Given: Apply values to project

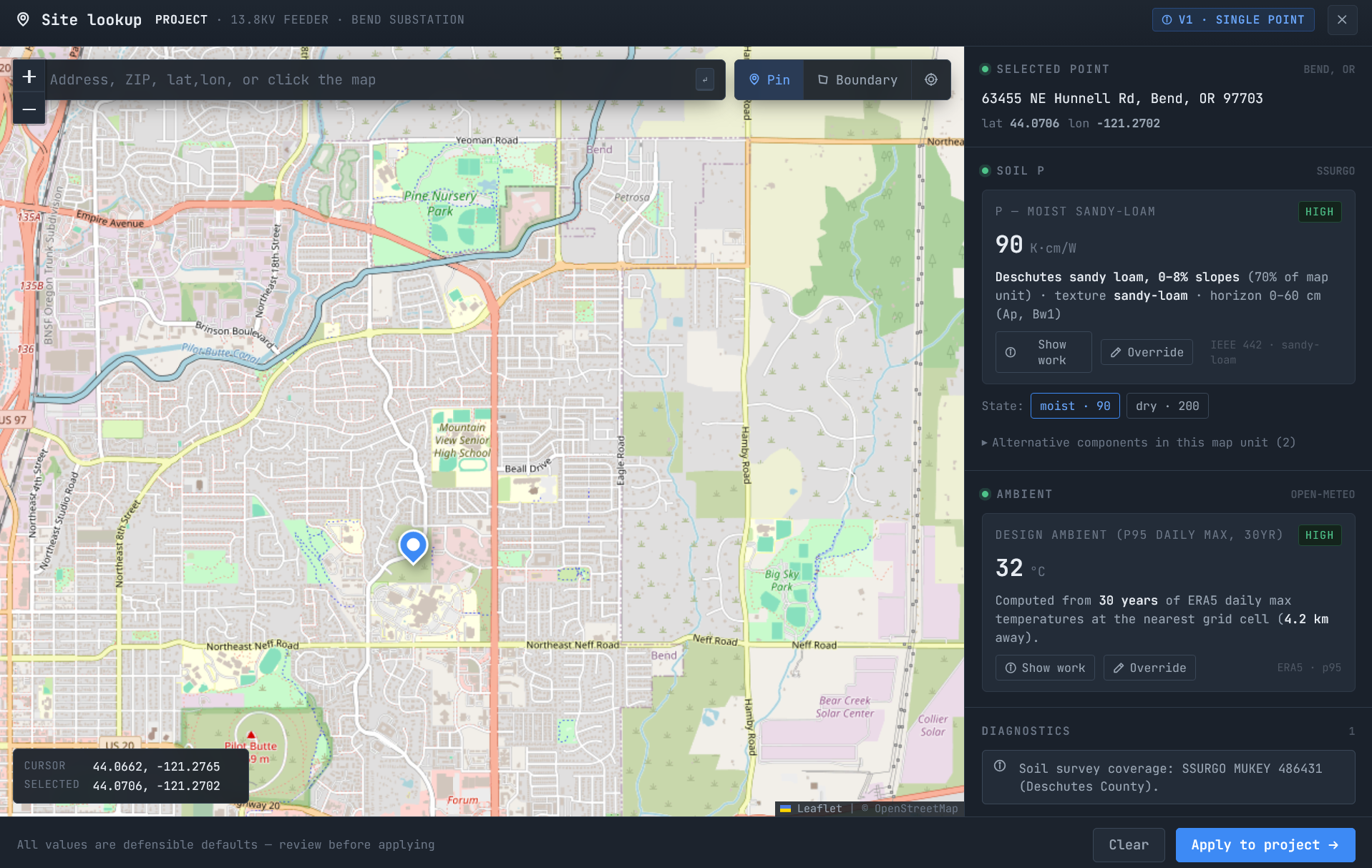Looking at the screenshot, I should pos(1265,845).
